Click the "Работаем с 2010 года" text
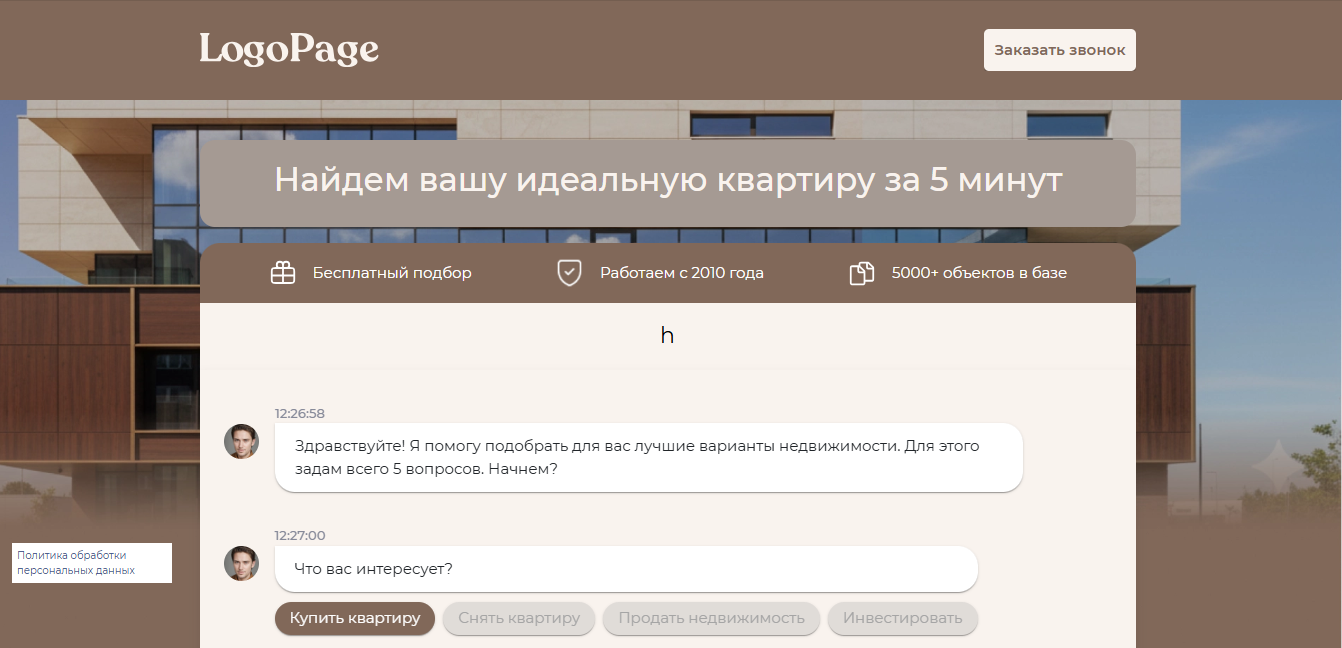Image resolution: width=1342 pixels, height=648 pixels. tap(681, 273)
